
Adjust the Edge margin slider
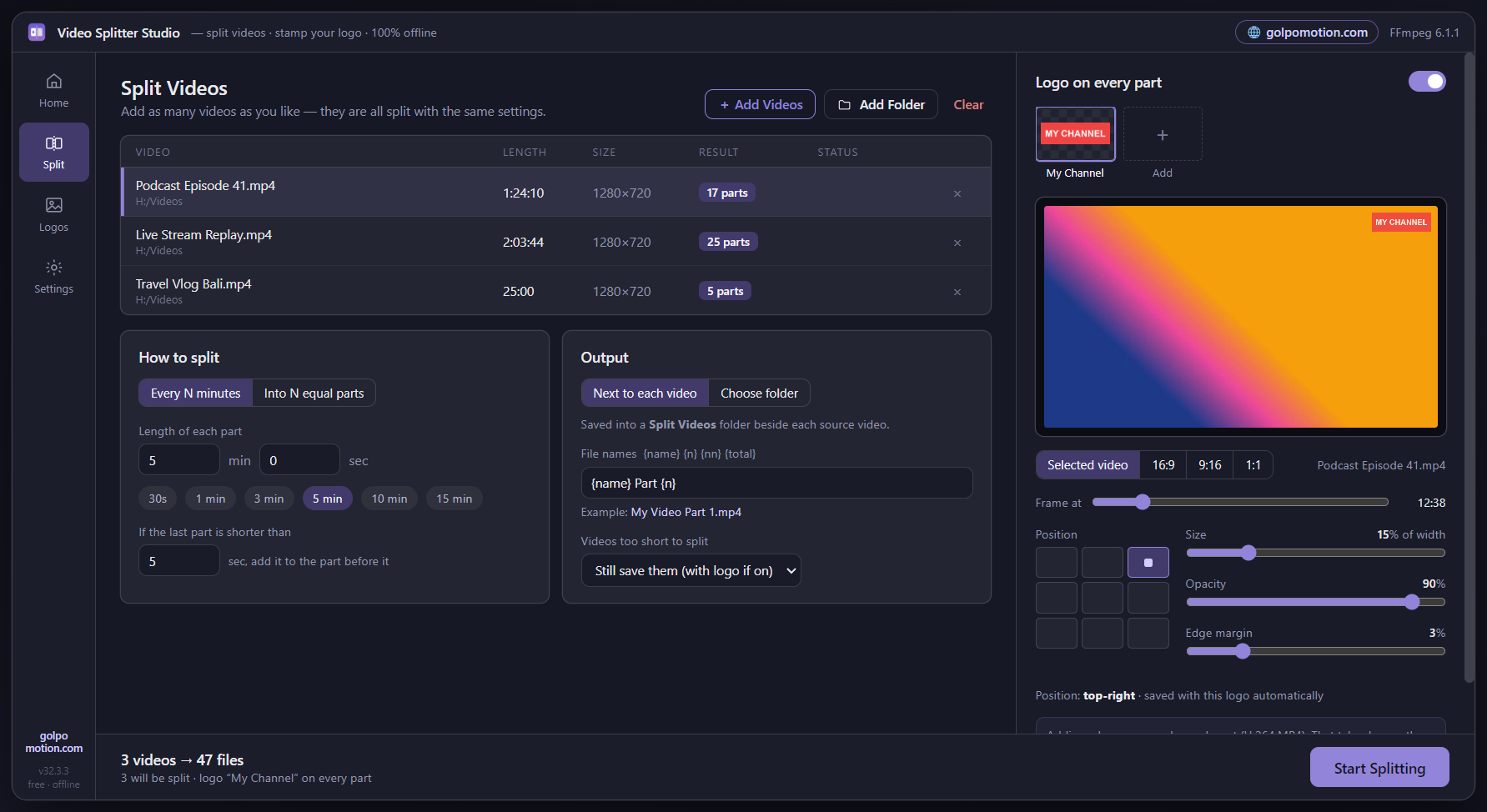[x=1315, y=651]
